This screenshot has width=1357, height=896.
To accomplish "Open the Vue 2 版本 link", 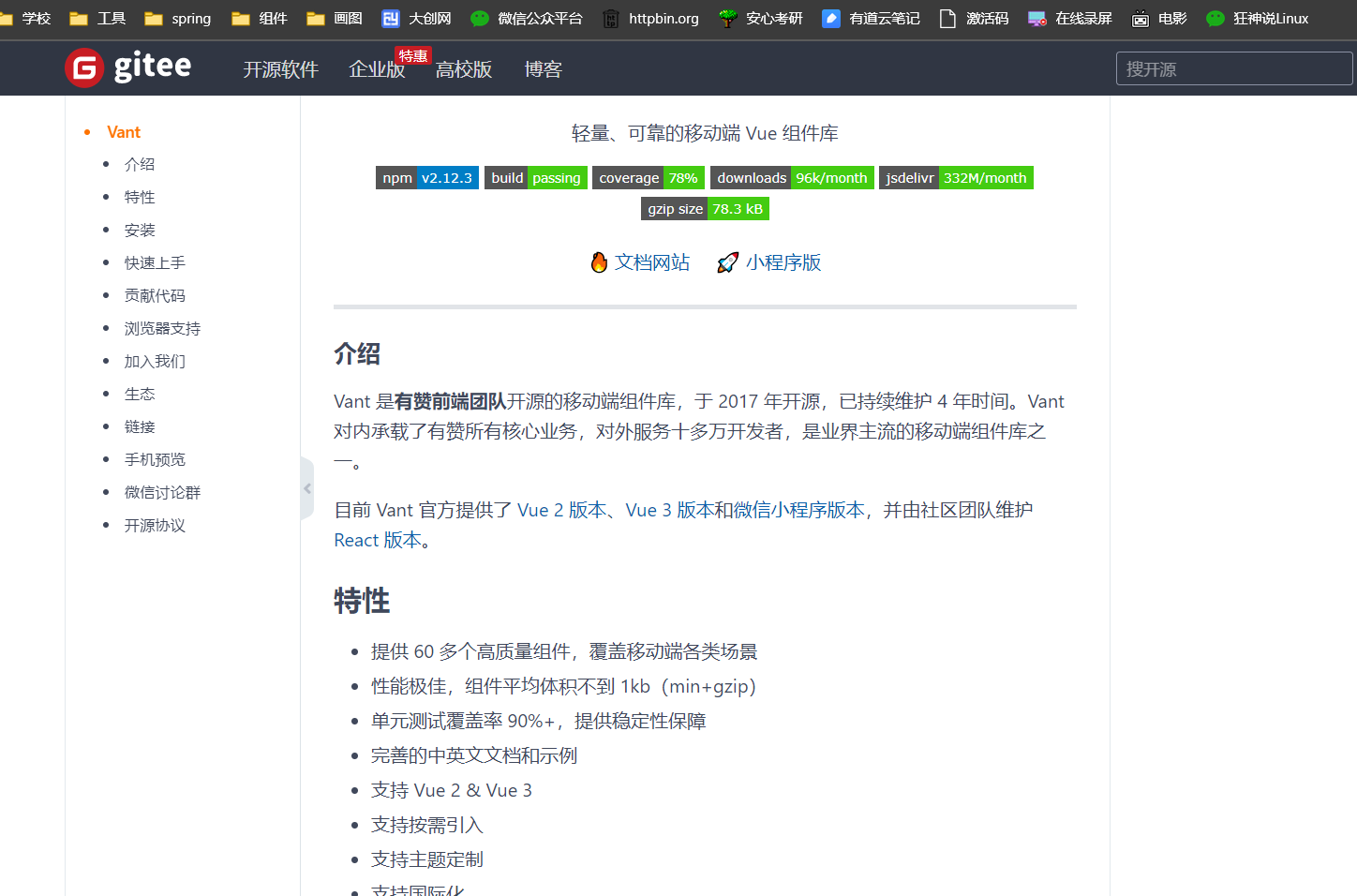I will [x=562, y=510].
